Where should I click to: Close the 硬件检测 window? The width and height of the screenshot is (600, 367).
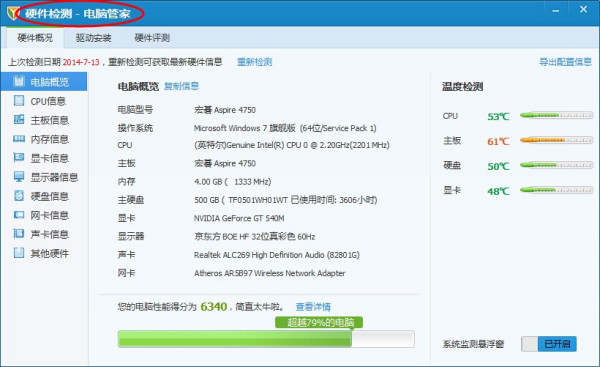click(583, 10)
